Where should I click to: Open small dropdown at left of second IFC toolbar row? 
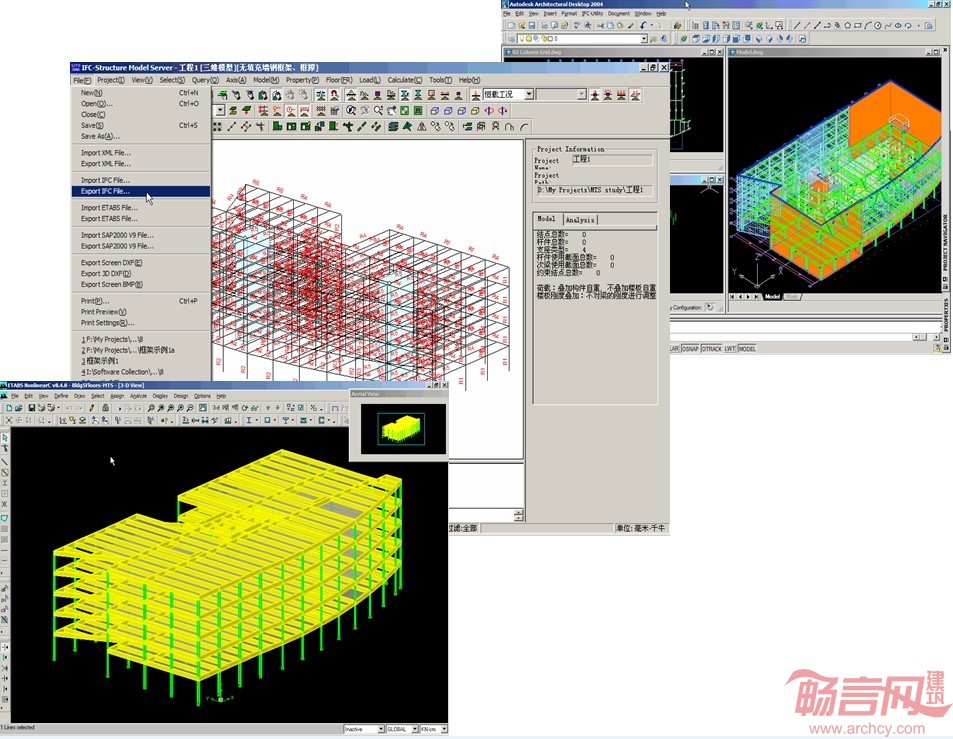point(220,111)
